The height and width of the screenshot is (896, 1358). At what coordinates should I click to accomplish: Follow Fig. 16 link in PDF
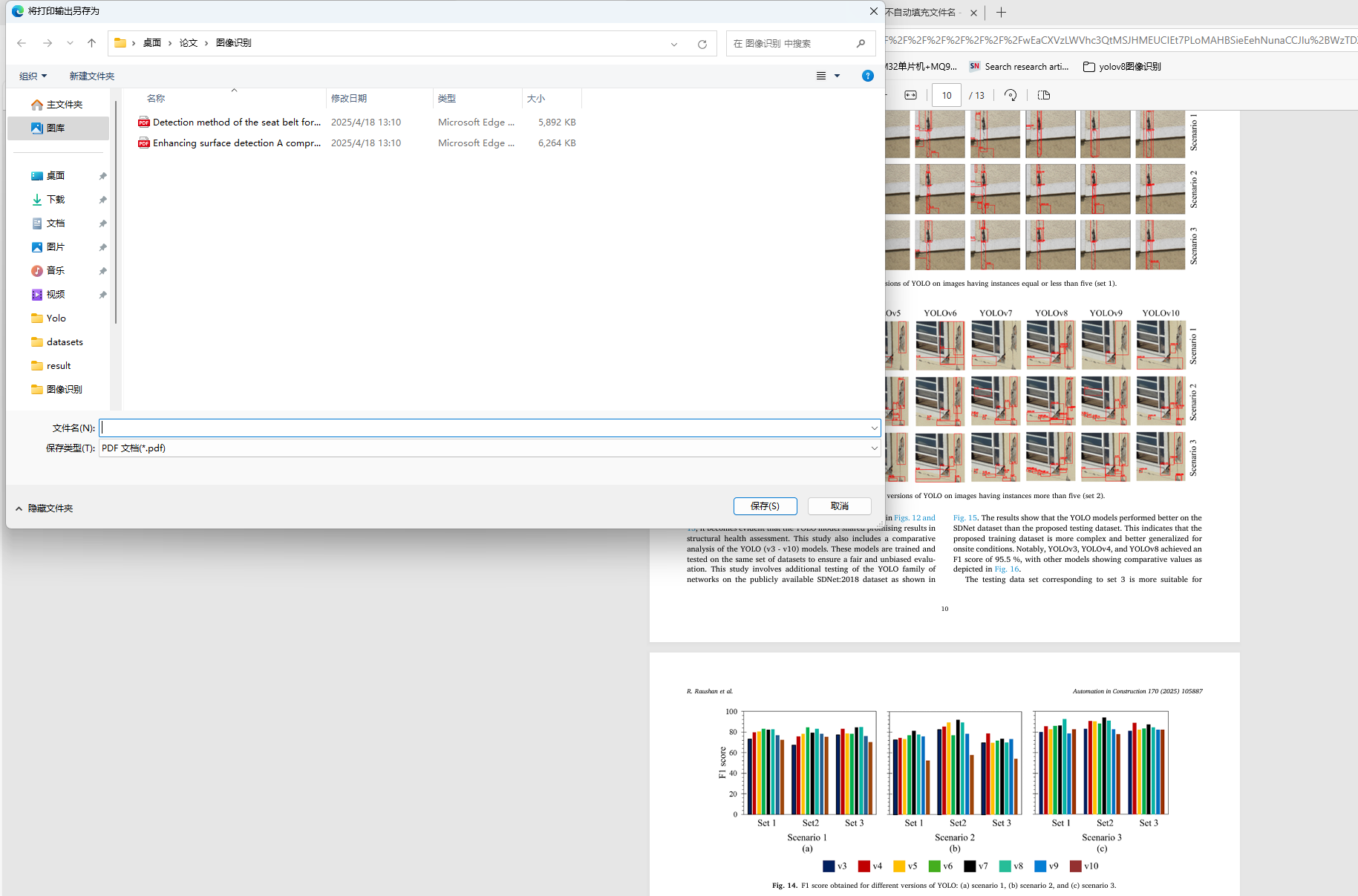[1007, 569]
